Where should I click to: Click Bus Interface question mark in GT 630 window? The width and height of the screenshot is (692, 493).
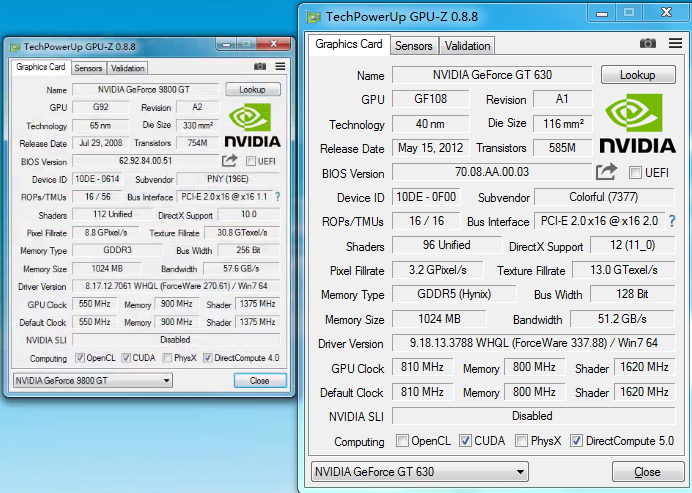click(672, 221)
